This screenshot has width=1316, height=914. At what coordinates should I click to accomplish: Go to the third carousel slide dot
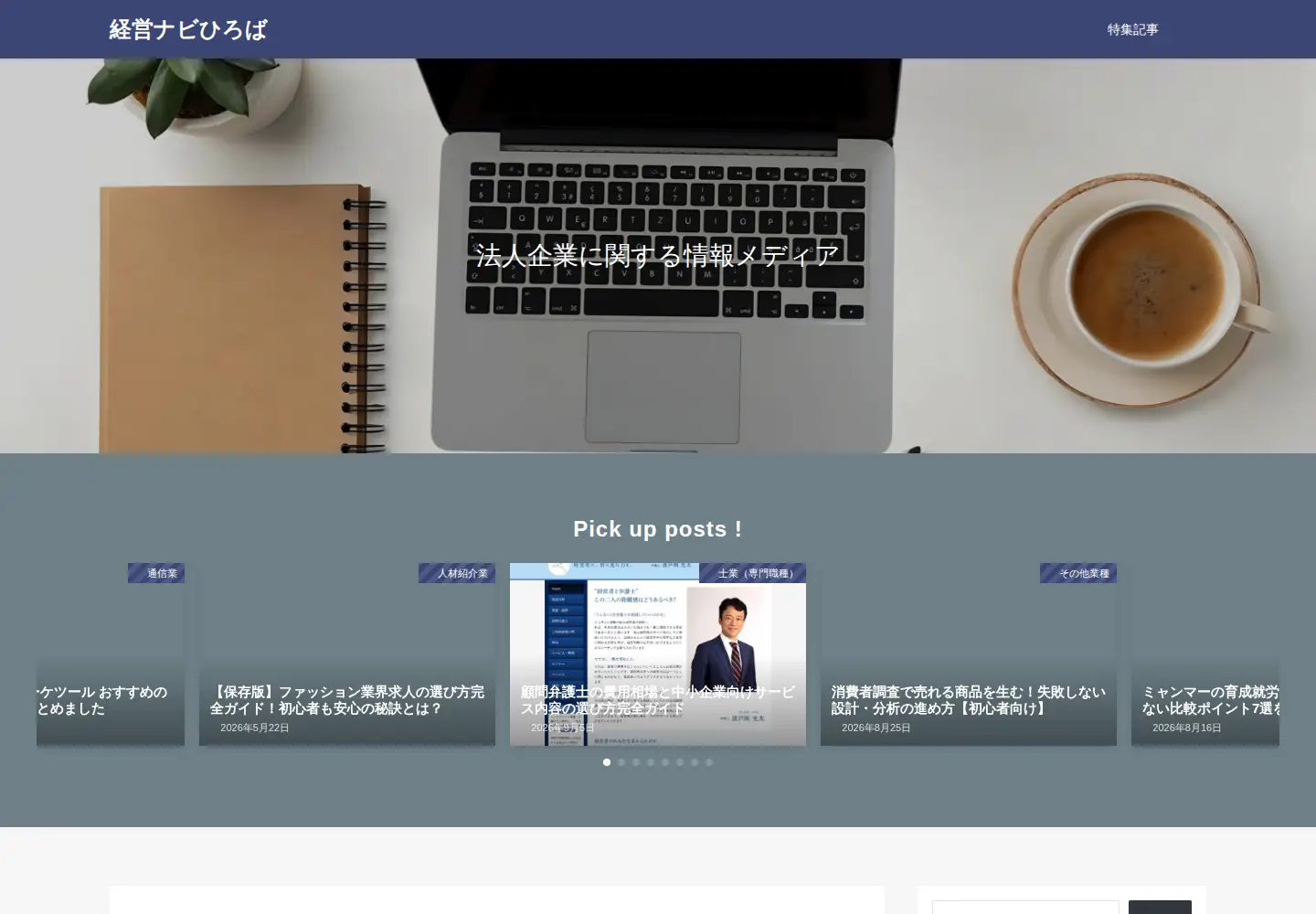click(636, 762)
